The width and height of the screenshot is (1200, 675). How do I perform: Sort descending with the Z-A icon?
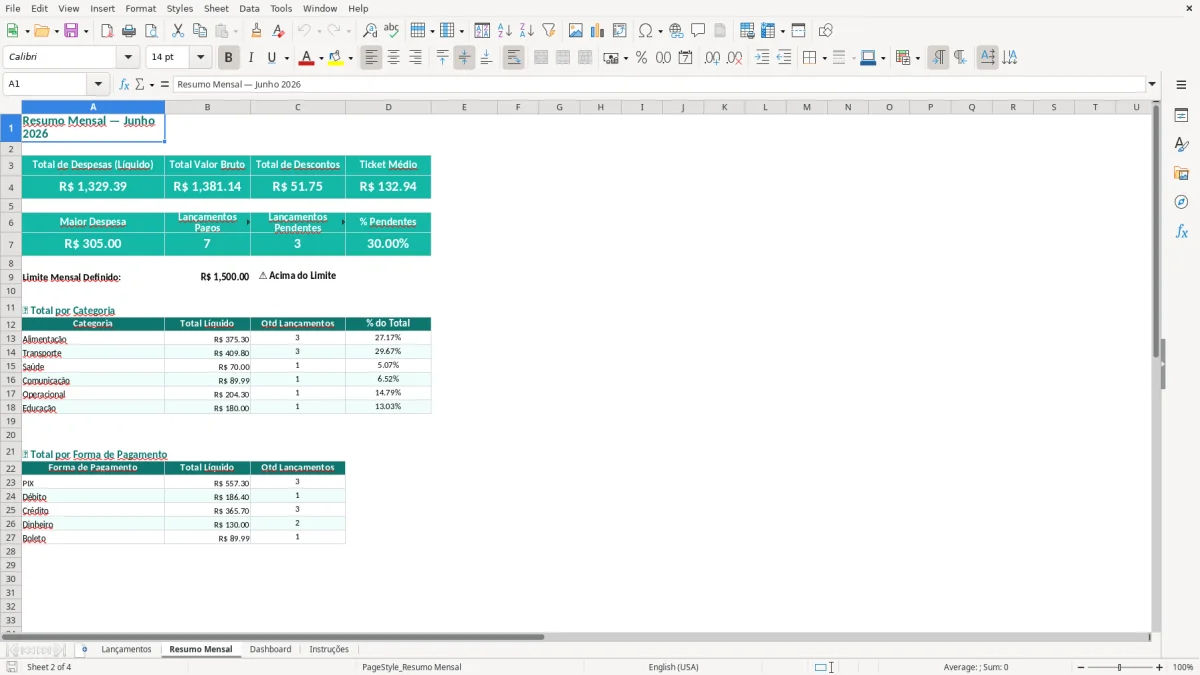526,31
